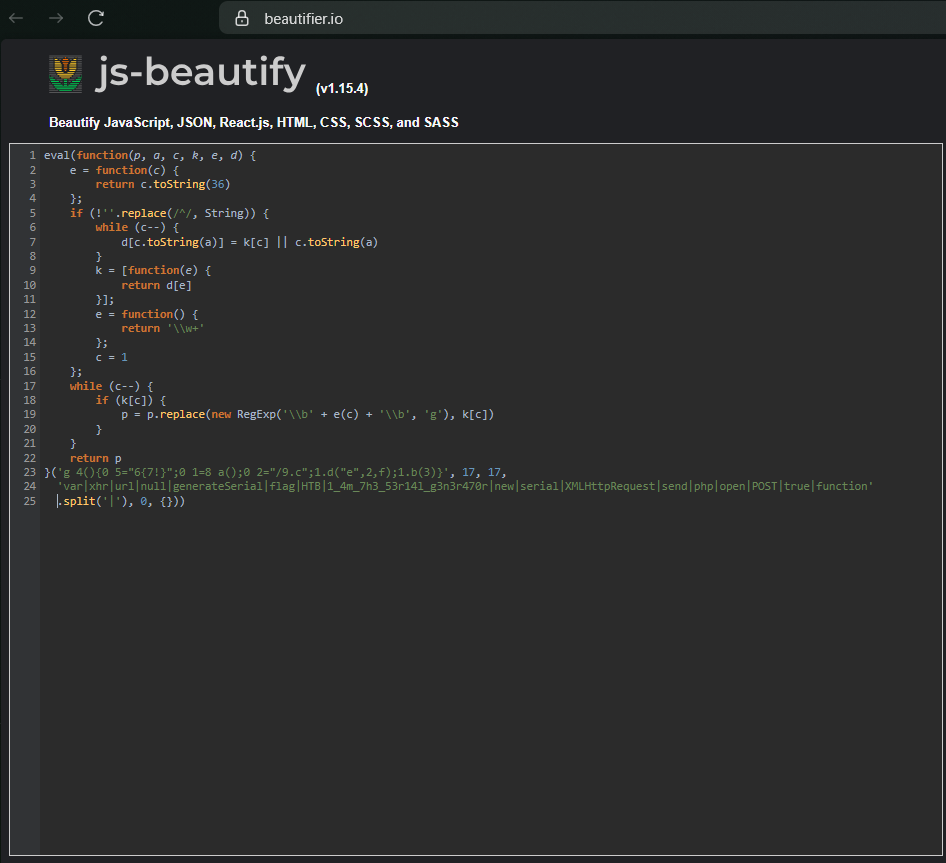The image size is (946, 863).
Task: Click line number 23 in the gutter
Action: coord(29,472)
